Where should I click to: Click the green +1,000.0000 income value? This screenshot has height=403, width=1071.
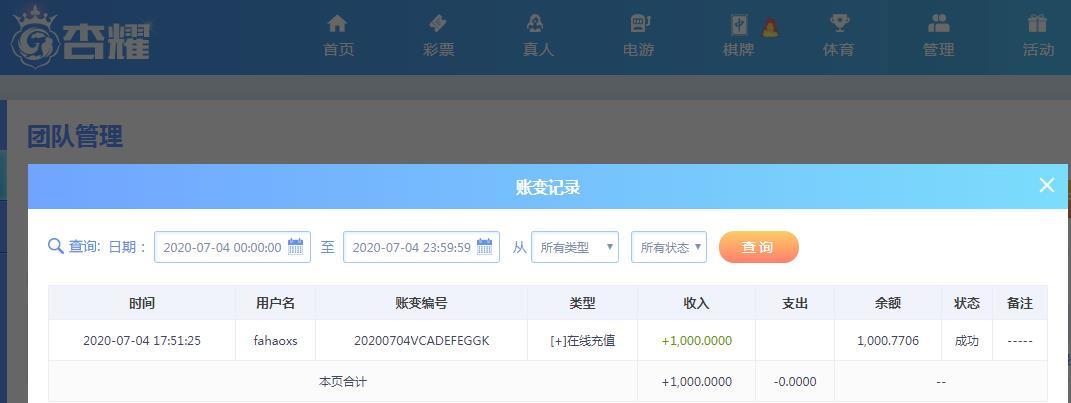coord(697,340)
